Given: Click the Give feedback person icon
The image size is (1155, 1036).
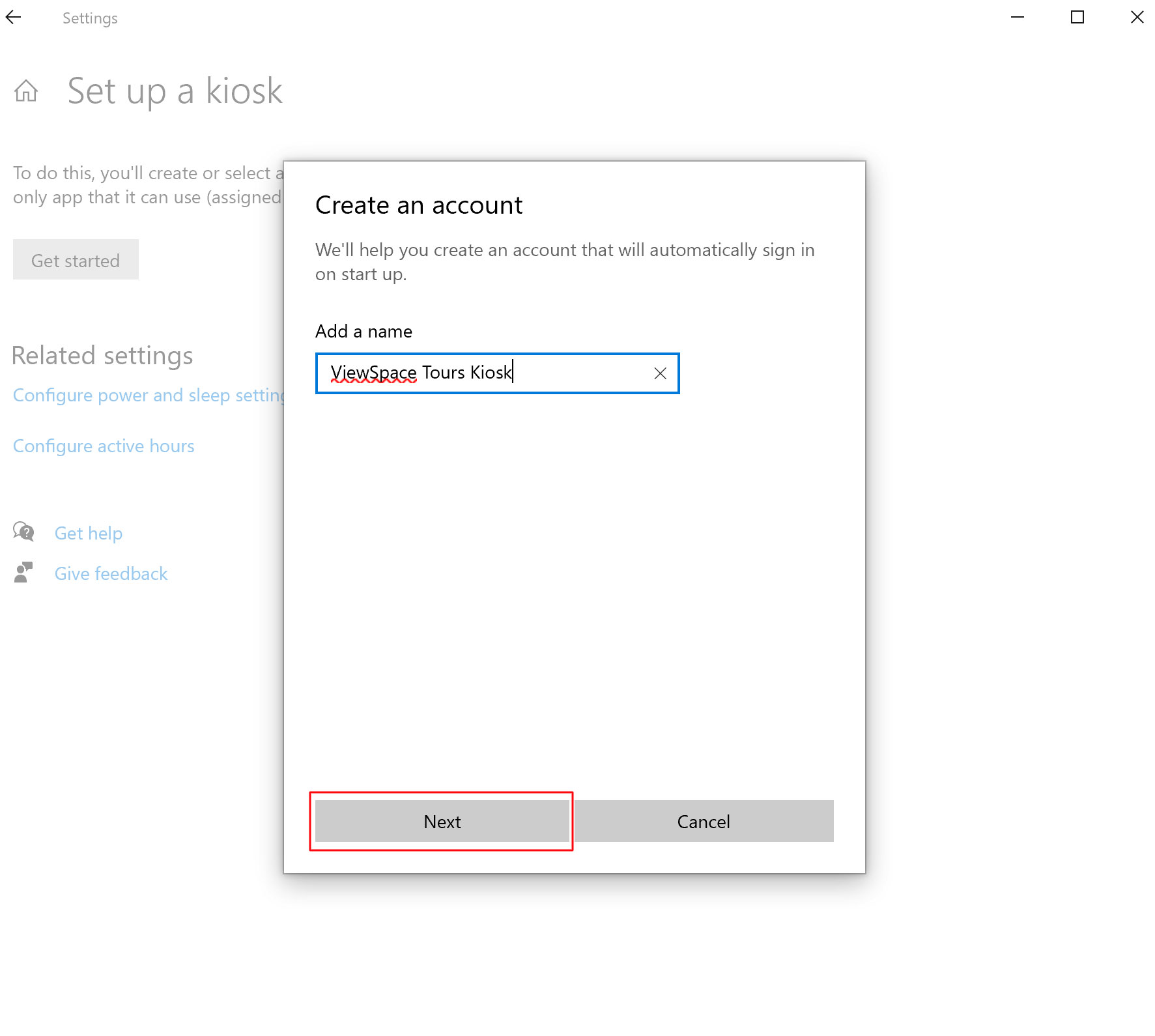Looking at the screenshot, I should (x=23, y=573).
